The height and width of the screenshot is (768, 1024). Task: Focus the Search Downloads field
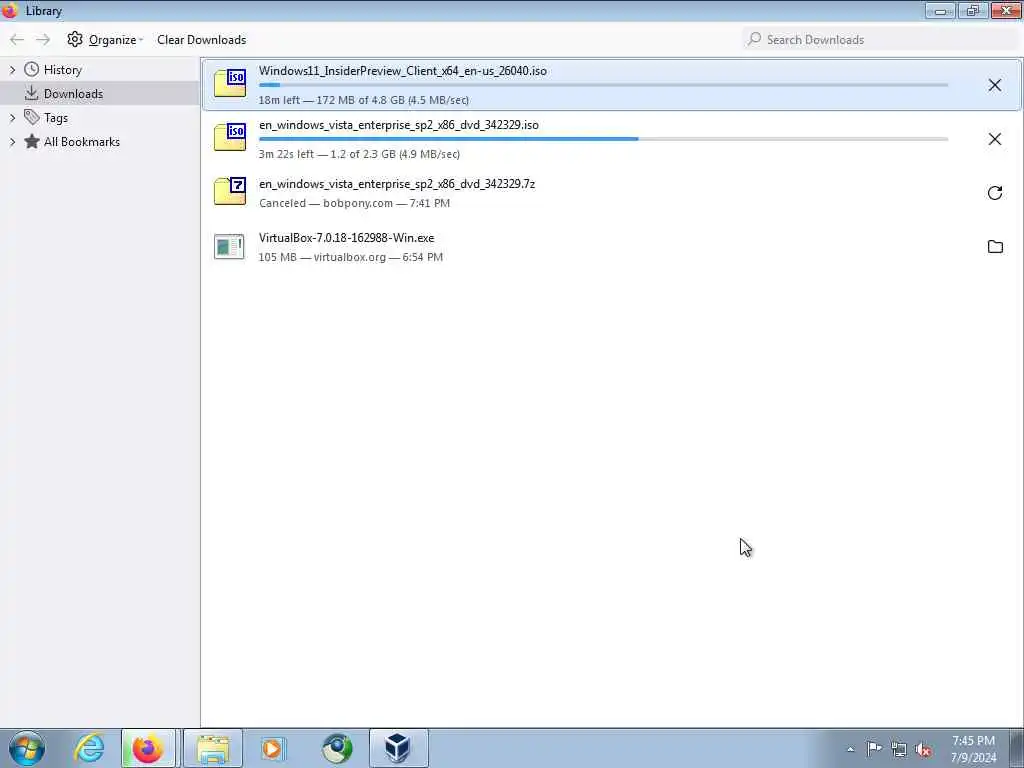tap(880, 40)
